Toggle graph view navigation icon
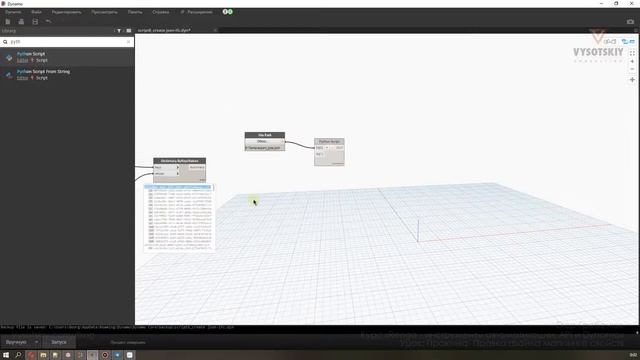The image size is (640, 360). (x=609, y=41)
